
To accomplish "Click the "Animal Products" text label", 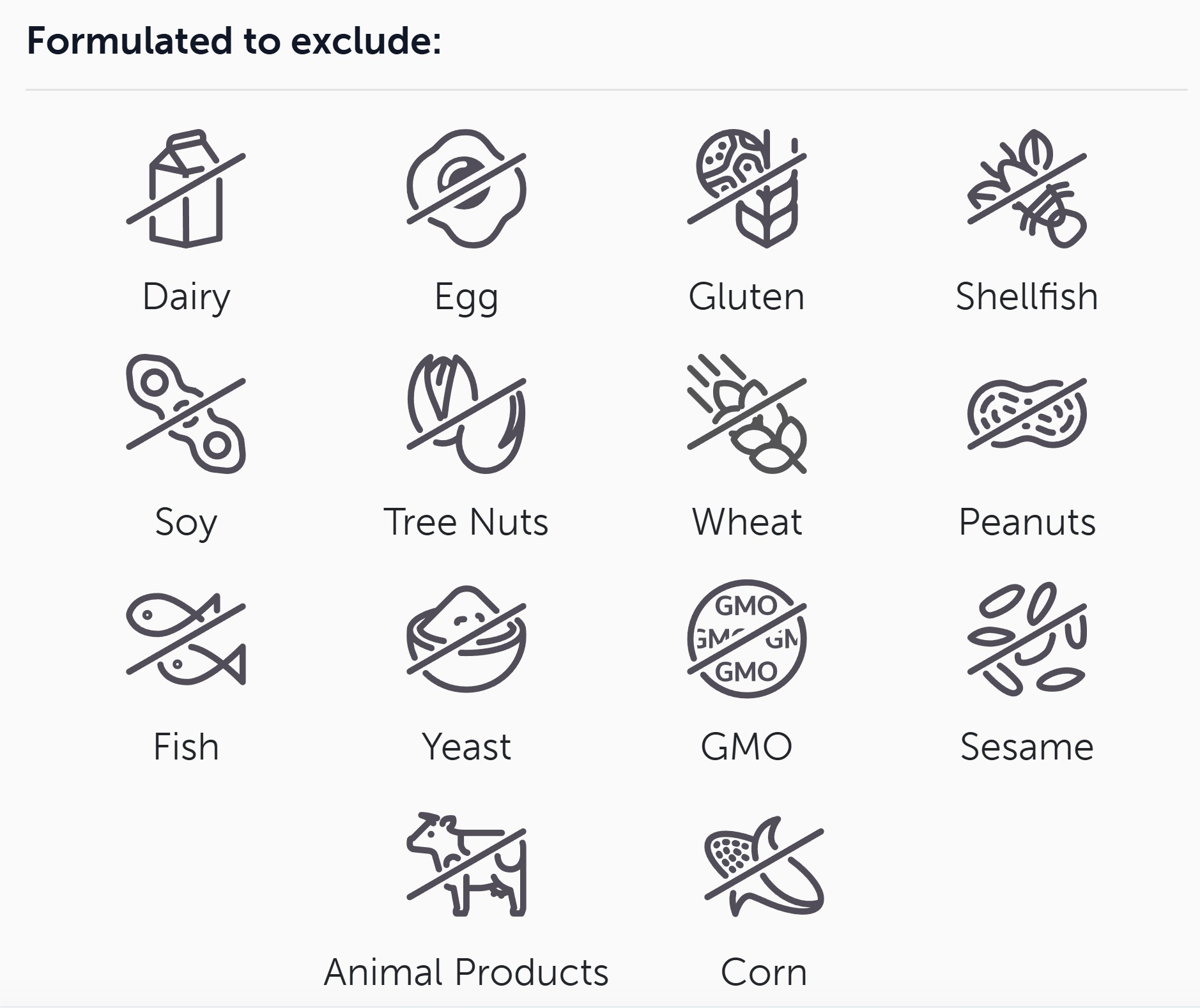I will point(466,972).
